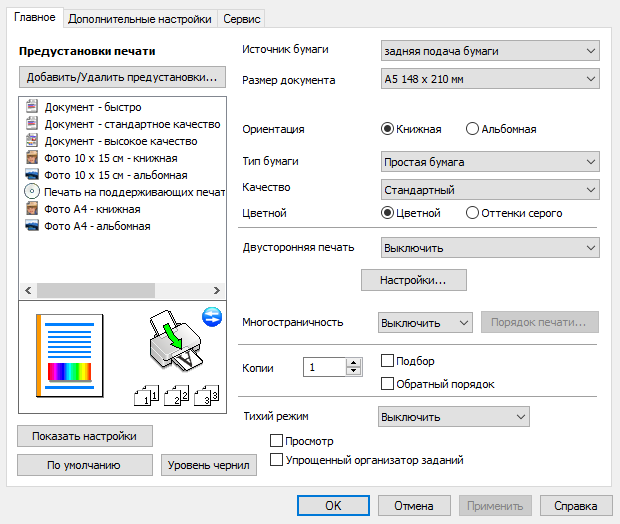
Task: Click the По умолчанию button
Action: point(85,465)
